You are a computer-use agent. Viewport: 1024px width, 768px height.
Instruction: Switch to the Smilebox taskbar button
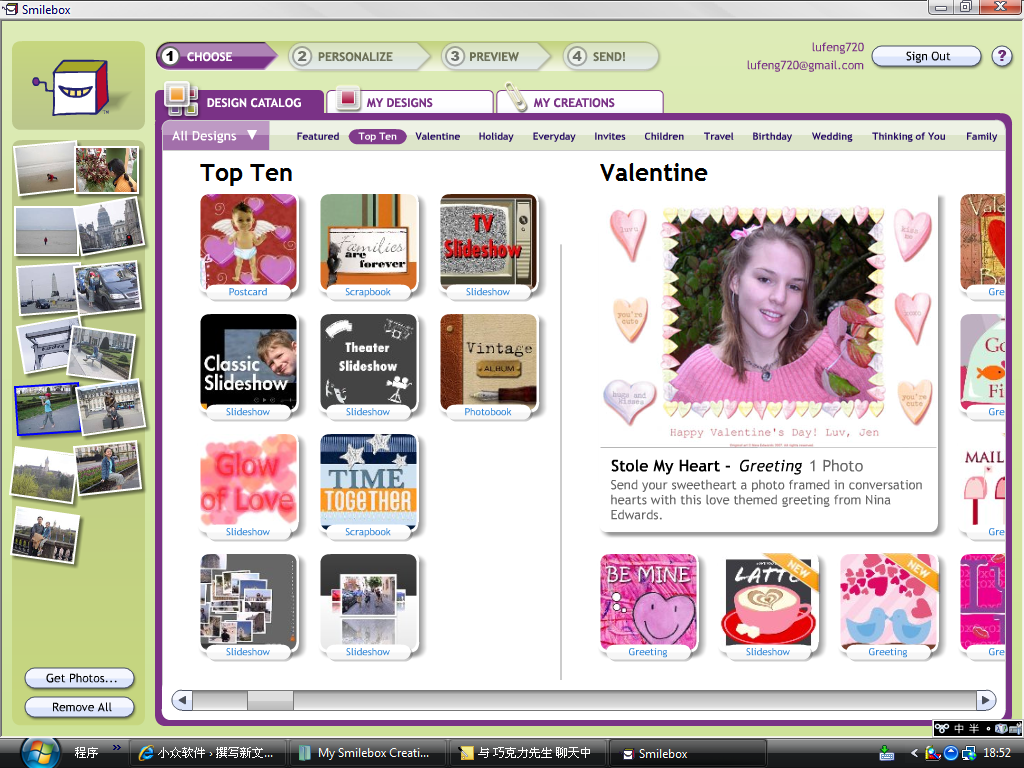point(686,753)
